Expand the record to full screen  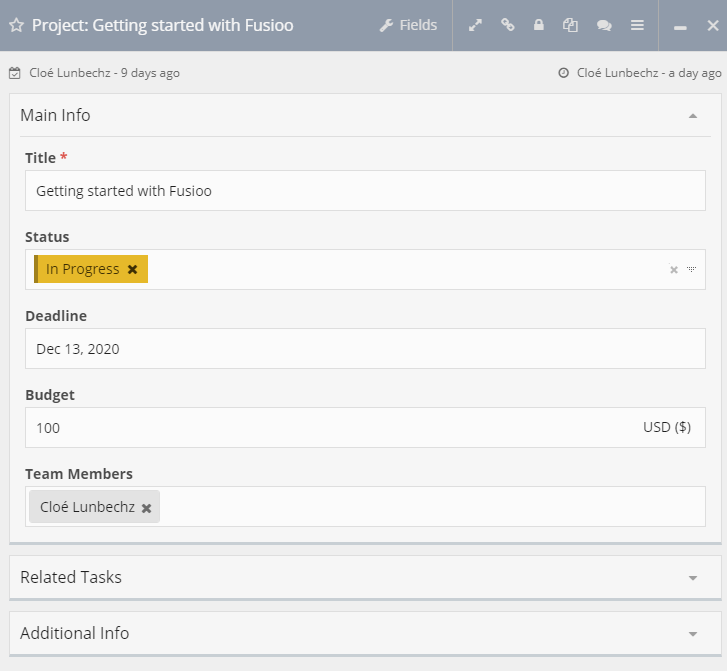pos(476,25)
